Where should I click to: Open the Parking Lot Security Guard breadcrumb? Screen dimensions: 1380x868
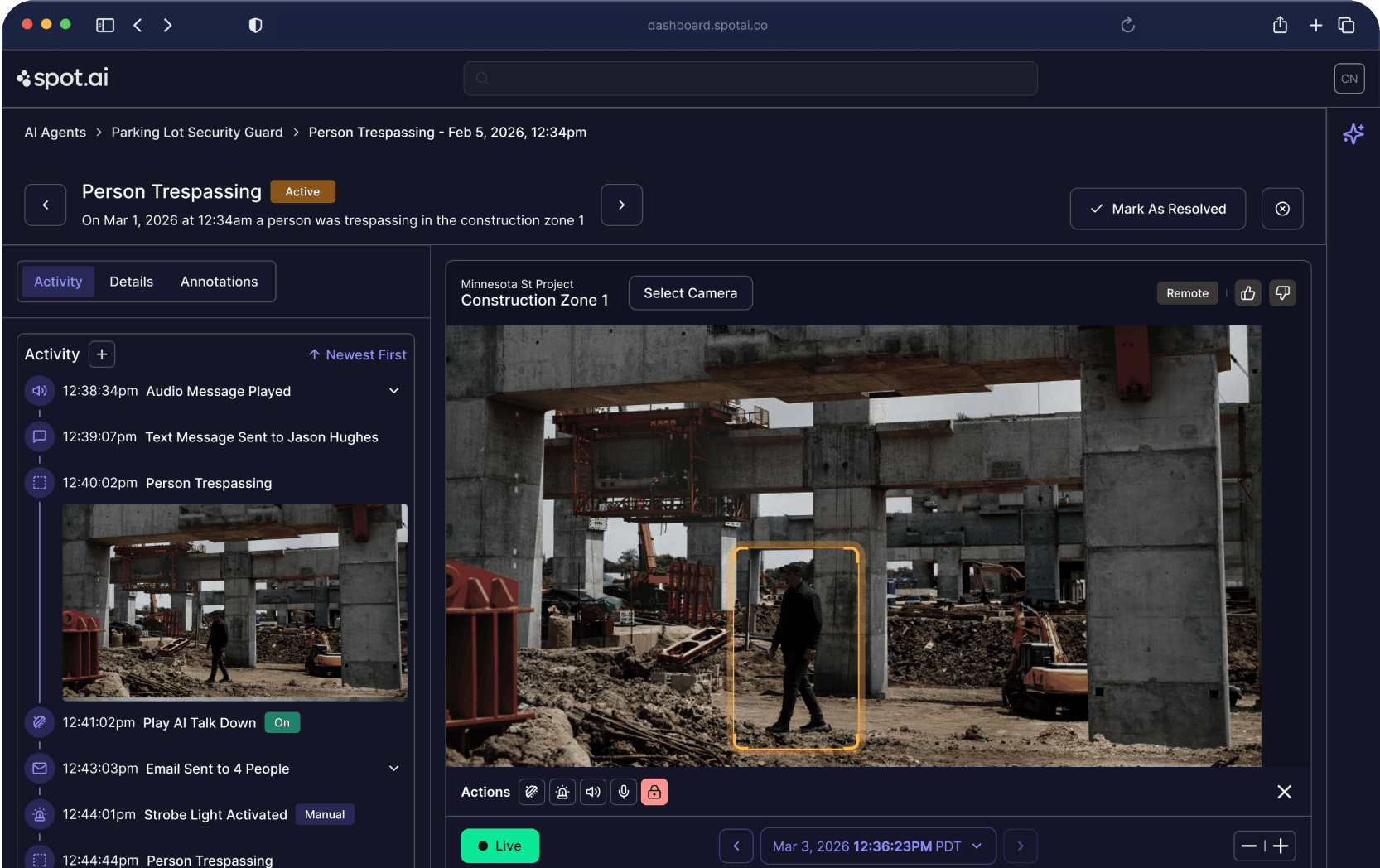pyautogui.click(x=197, y=133)
